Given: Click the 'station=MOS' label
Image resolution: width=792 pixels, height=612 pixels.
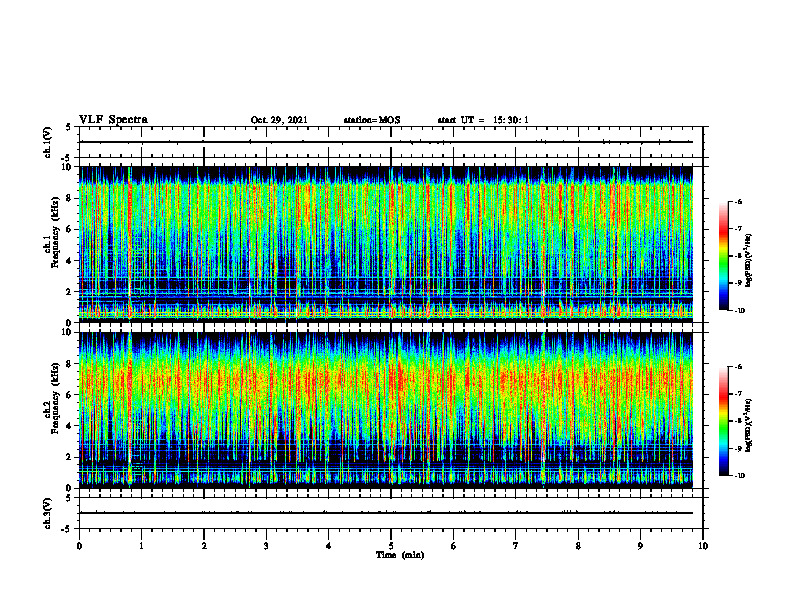Looking at the screenshot, I should [372, 120].
